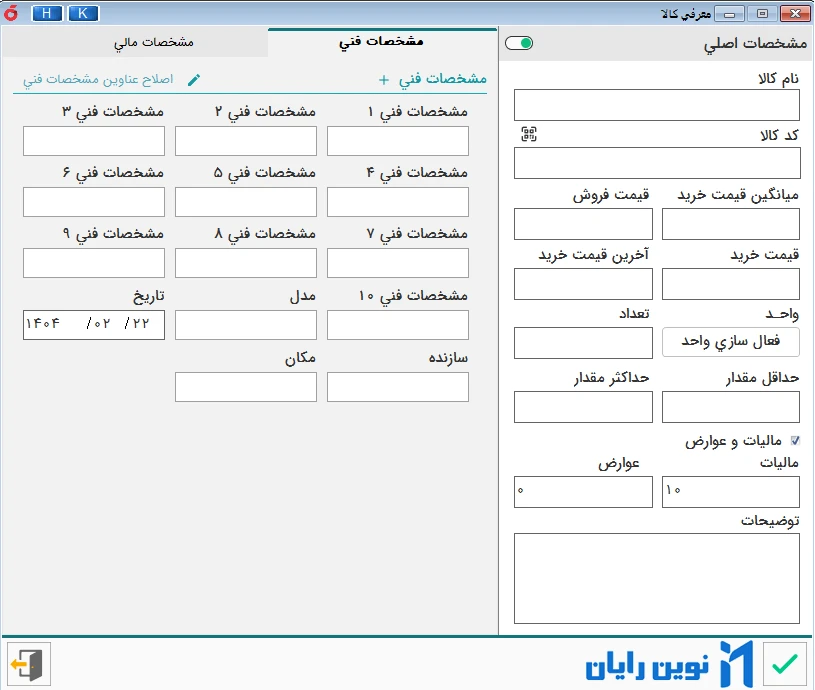The image size is (815, 690).
Task: Click the plus icon next to مشخصات فني
Action: tap(384, 79)
